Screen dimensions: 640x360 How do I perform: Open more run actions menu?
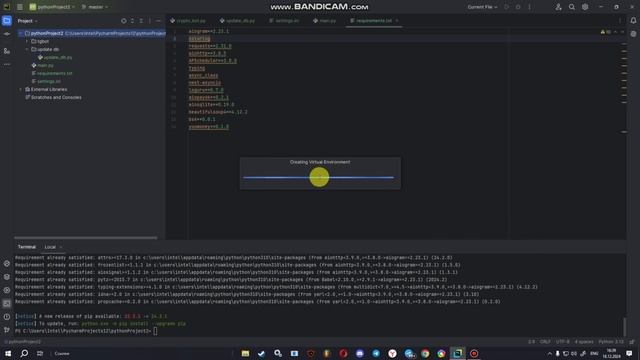(x=529, y=7)
